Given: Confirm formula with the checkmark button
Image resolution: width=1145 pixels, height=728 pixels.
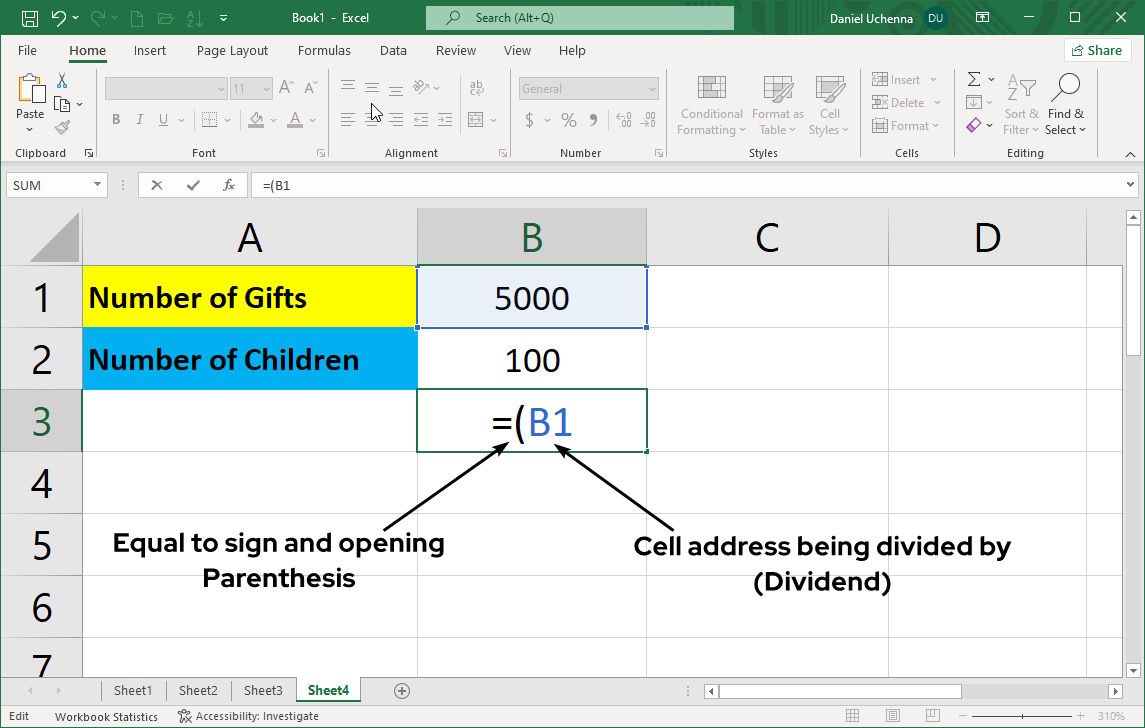Looking at the screenshot, I should pyautogui.click(x=191, y=184).
